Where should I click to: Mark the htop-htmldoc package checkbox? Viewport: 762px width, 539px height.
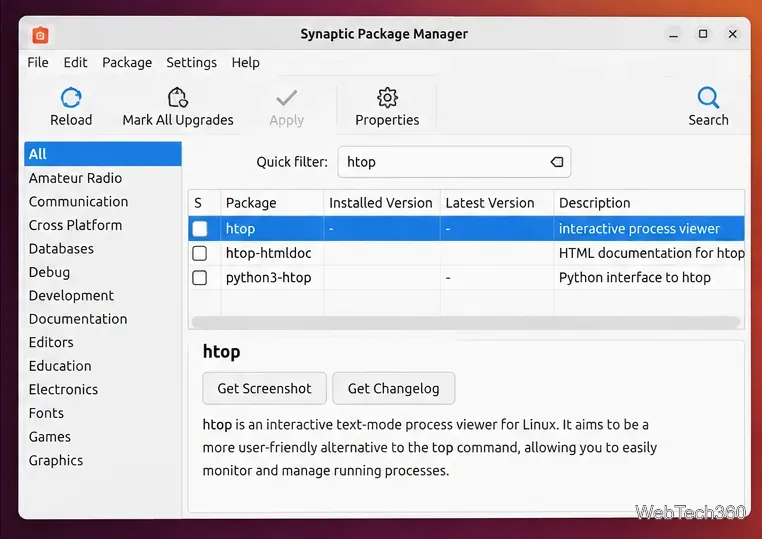(200, 253)
